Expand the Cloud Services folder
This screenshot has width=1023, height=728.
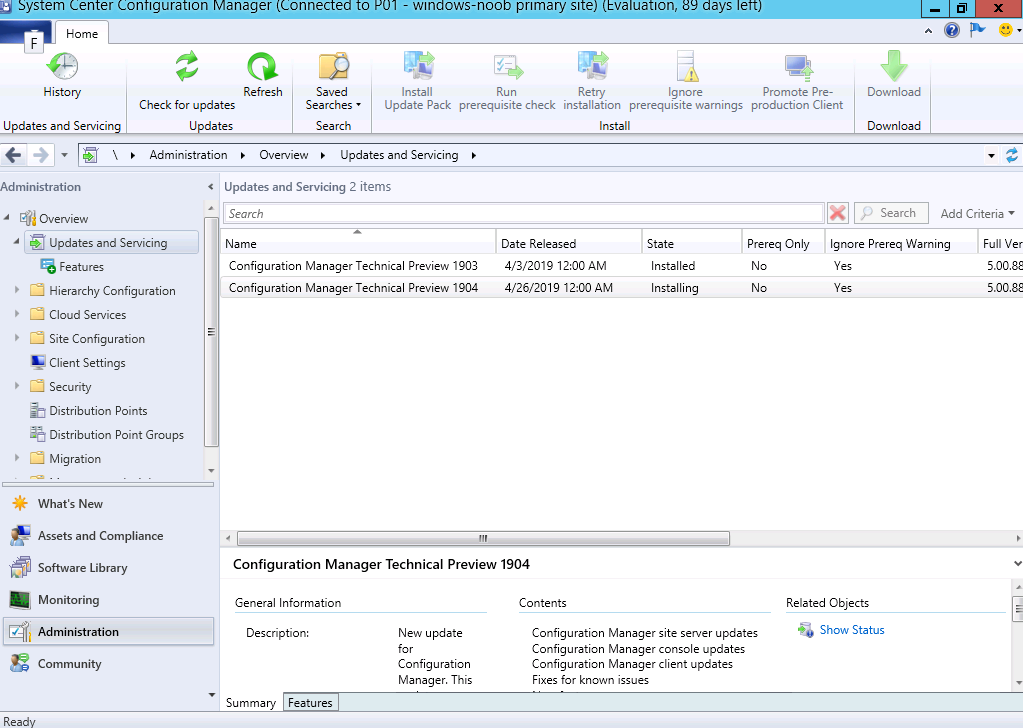click(x=17, y=314)
